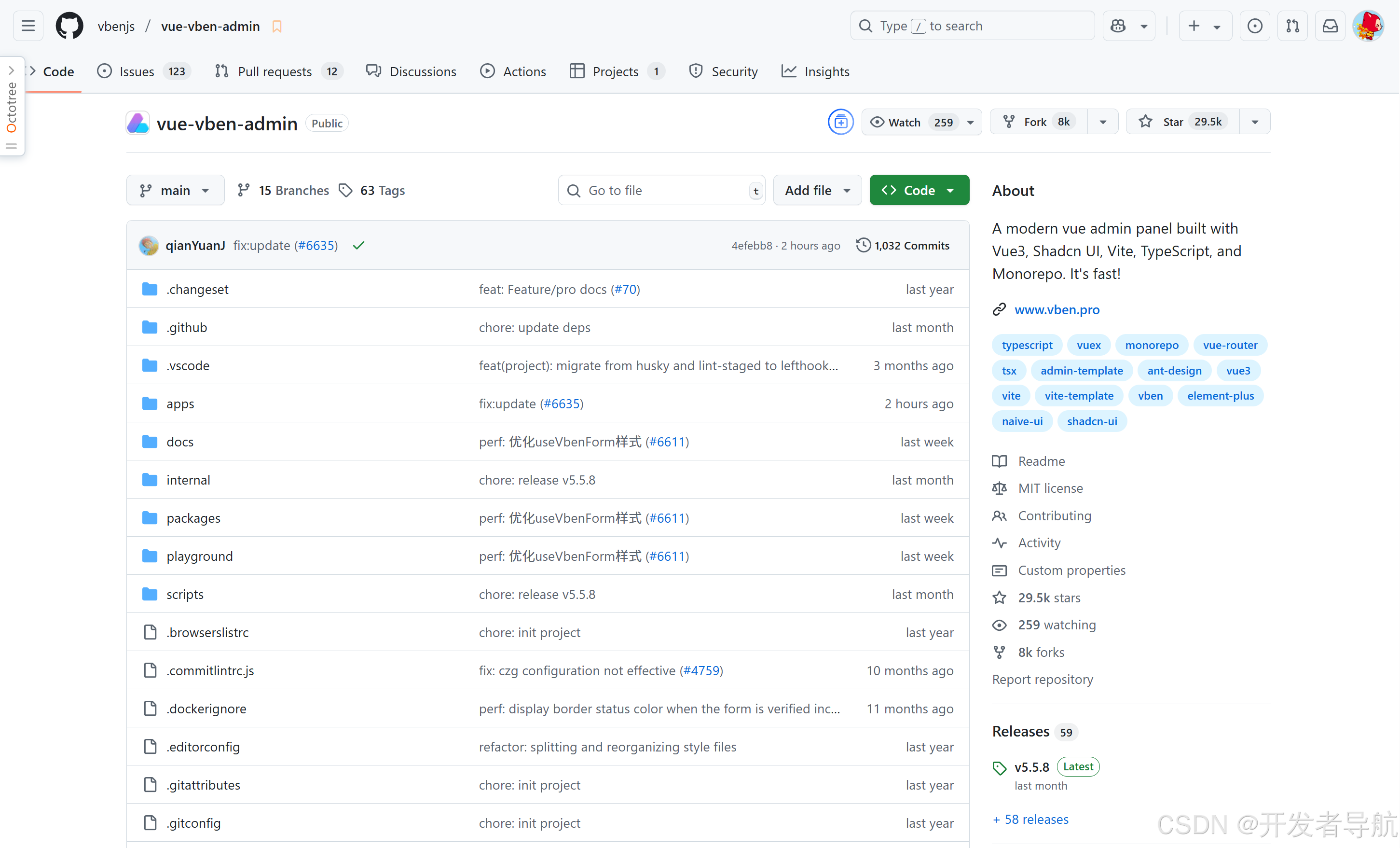The width and height of the screenshot is (1400, 848).
Task: Expand the Octotree side panel
Action: click(12, 70)
